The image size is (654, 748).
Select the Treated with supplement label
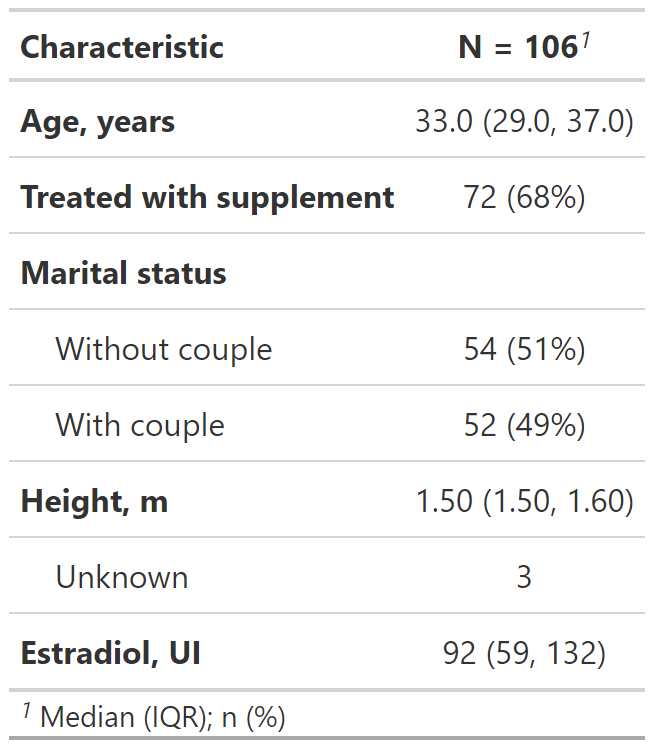[207, 197]
